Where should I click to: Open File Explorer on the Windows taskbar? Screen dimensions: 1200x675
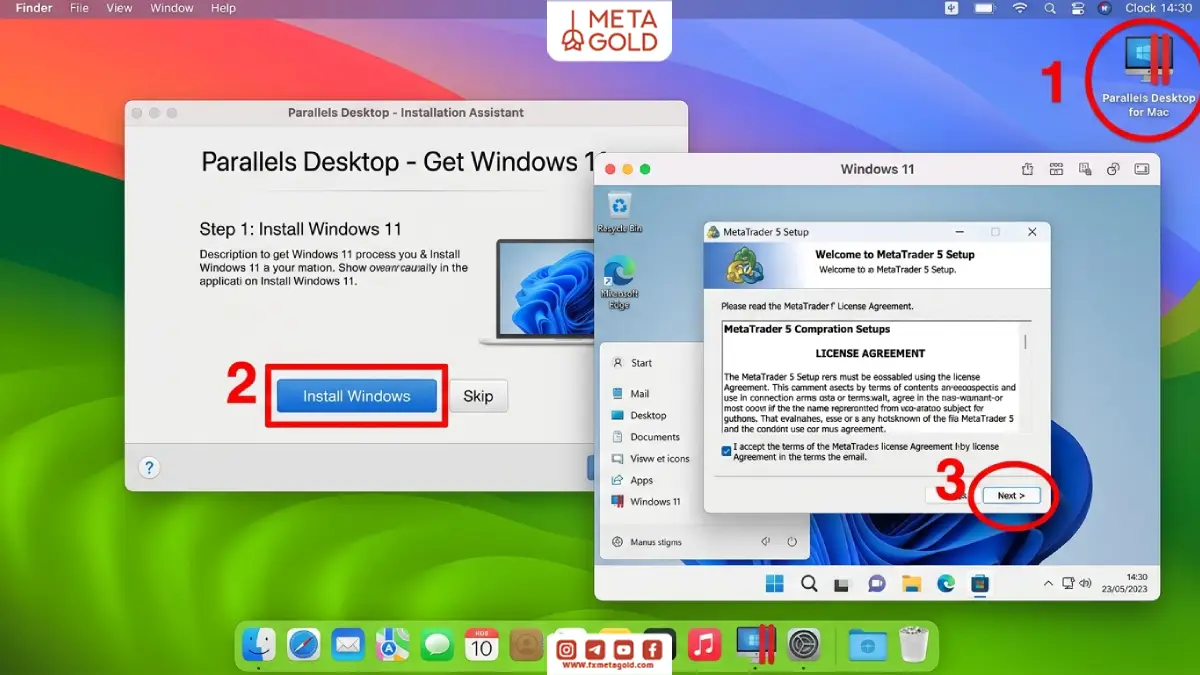[911, 584]
